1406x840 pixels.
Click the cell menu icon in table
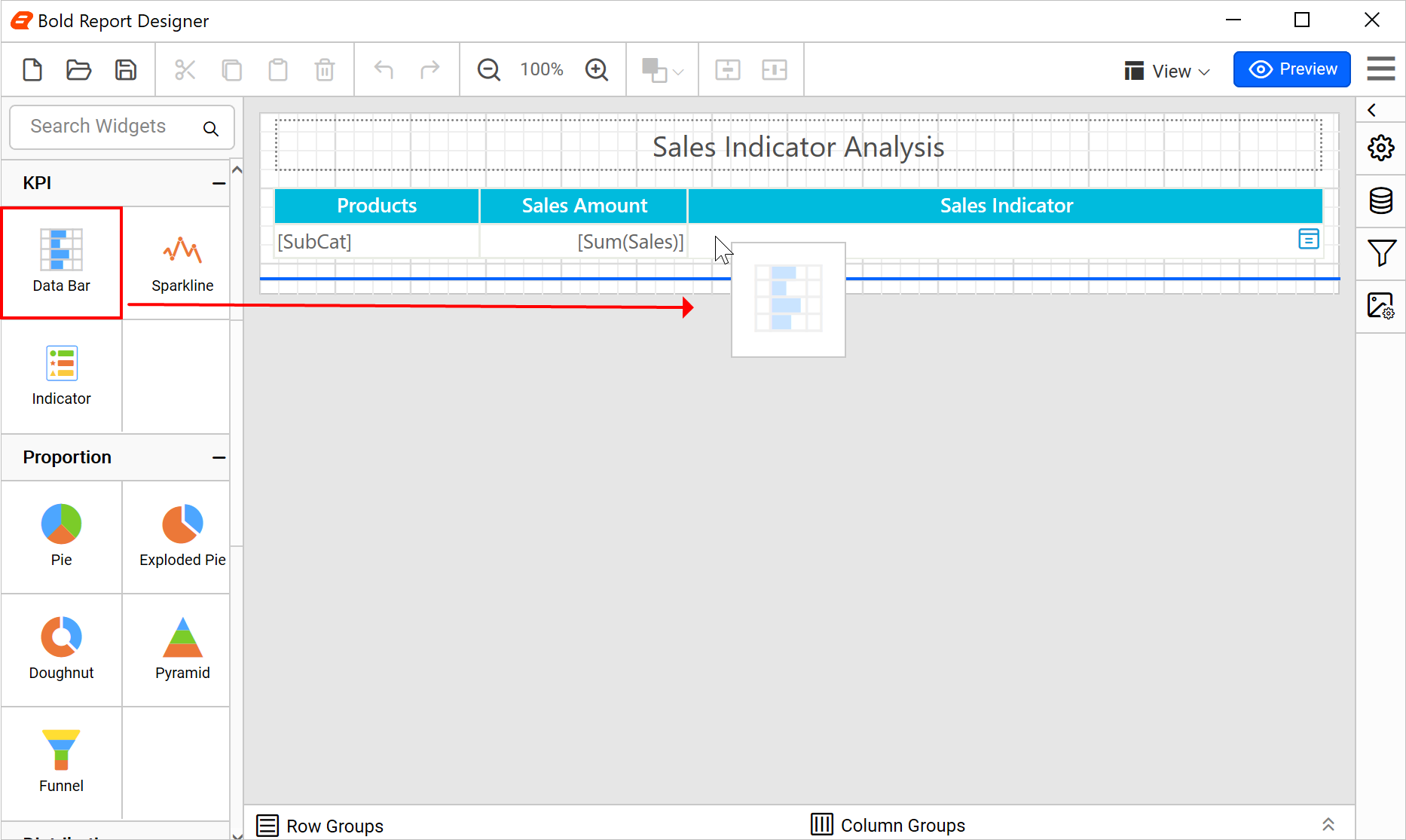click(1309, 239)
